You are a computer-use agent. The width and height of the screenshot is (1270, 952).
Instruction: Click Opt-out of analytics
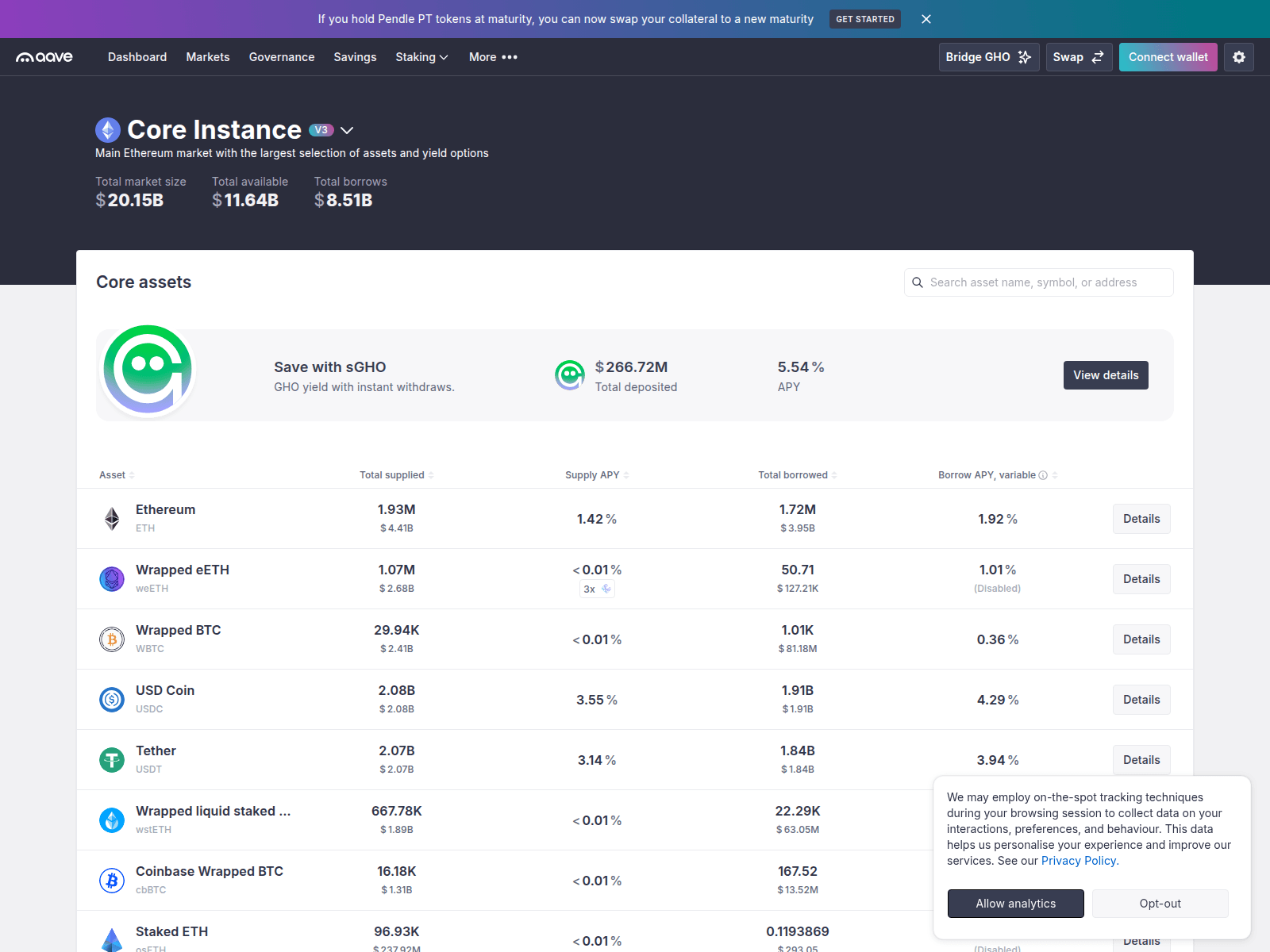pyautogui.click(x=1160, y=904)
